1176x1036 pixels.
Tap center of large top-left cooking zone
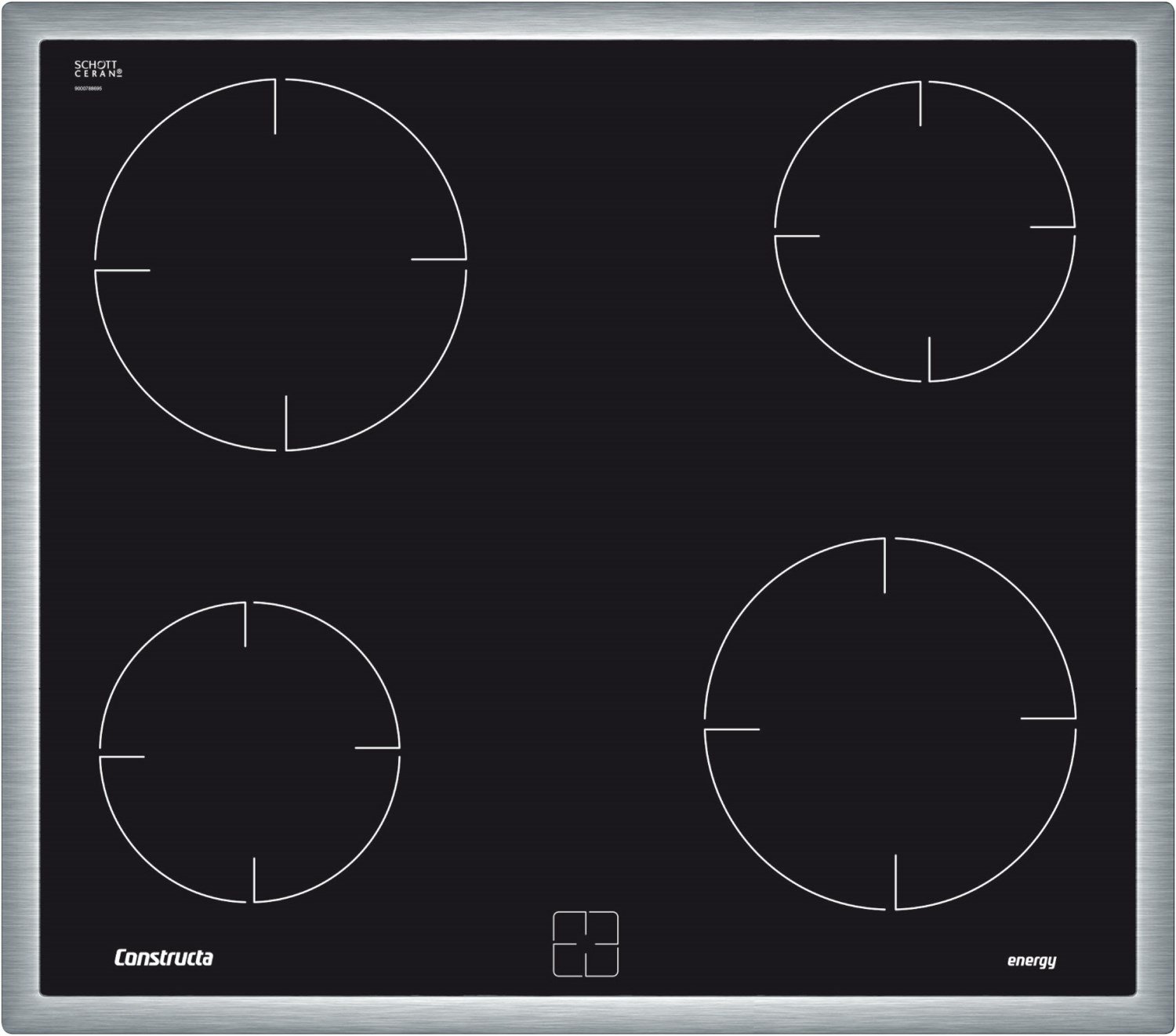[x=281, y=264]
